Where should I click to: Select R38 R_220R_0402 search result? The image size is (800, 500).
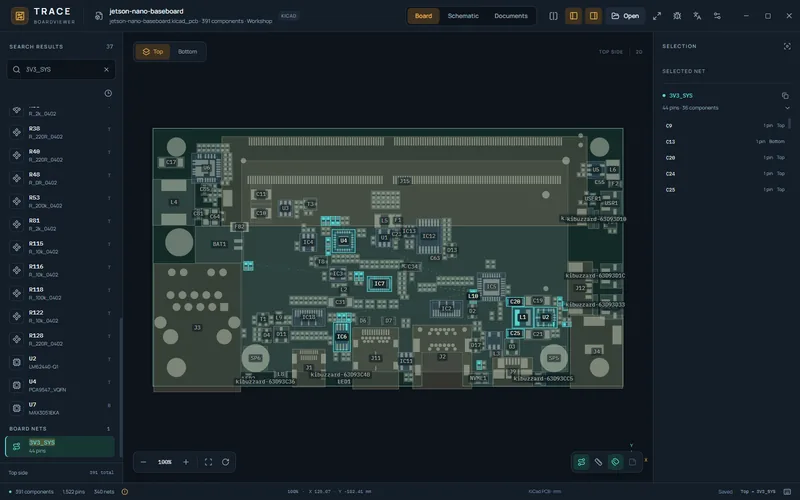(x=61, y=132)
